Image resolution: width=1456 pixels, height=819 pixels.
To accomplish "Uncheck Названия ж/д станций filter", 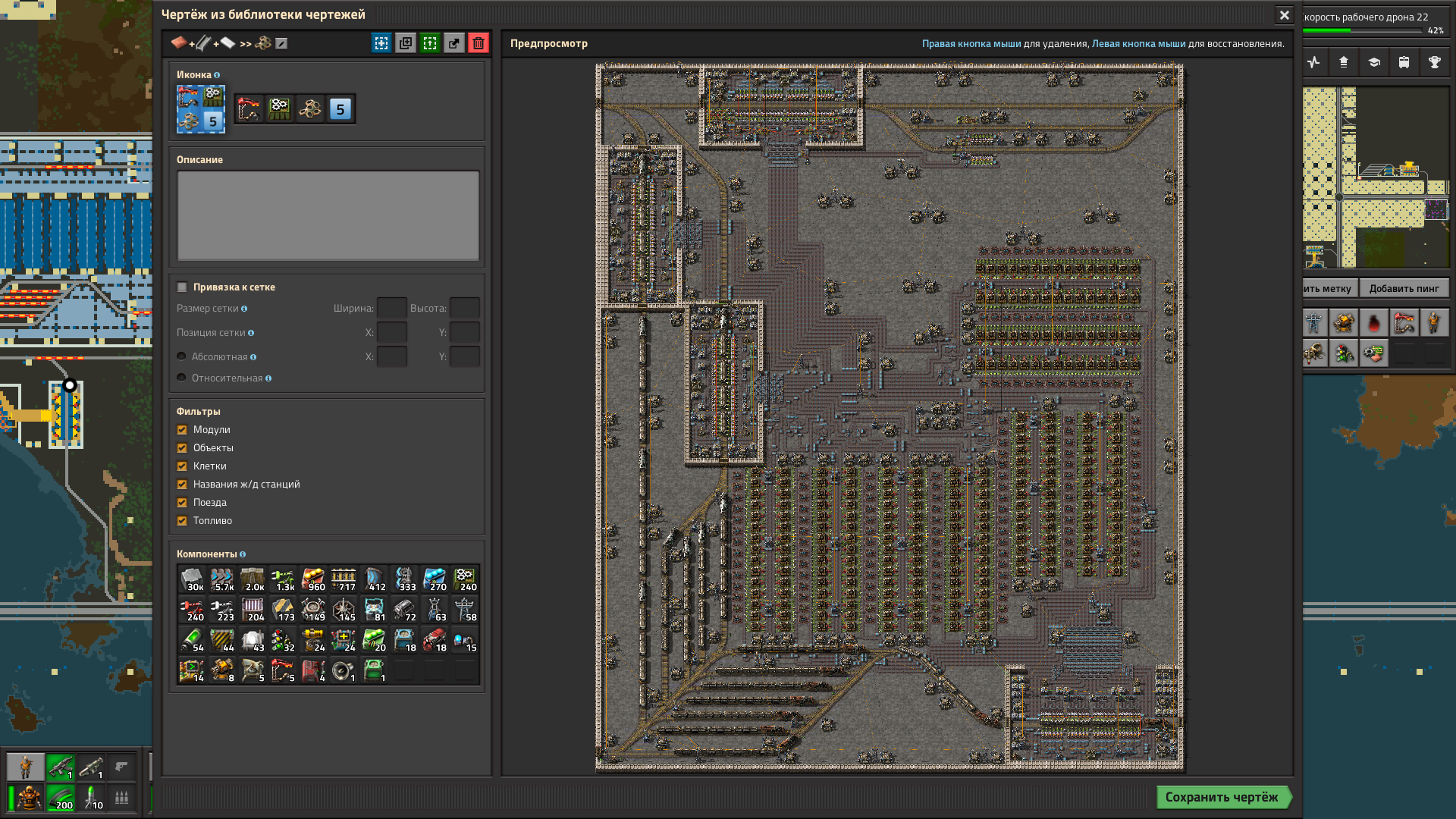I will click(182, 485).
